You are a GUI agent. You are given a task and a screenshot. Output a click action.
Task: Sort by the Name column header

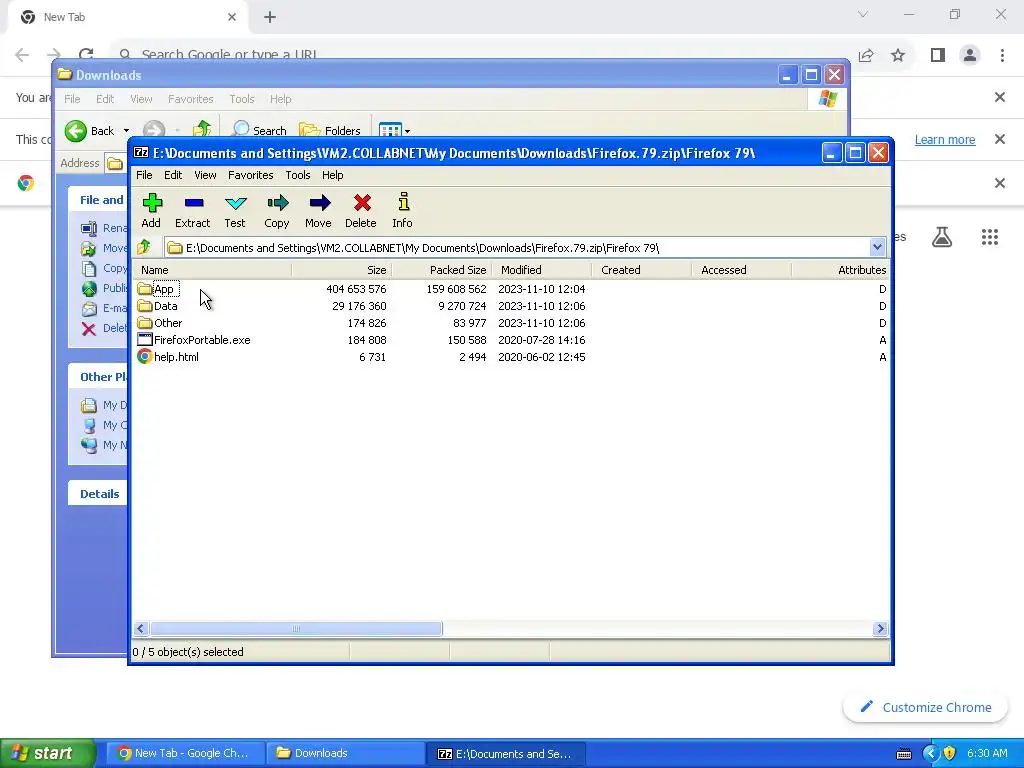212,270
